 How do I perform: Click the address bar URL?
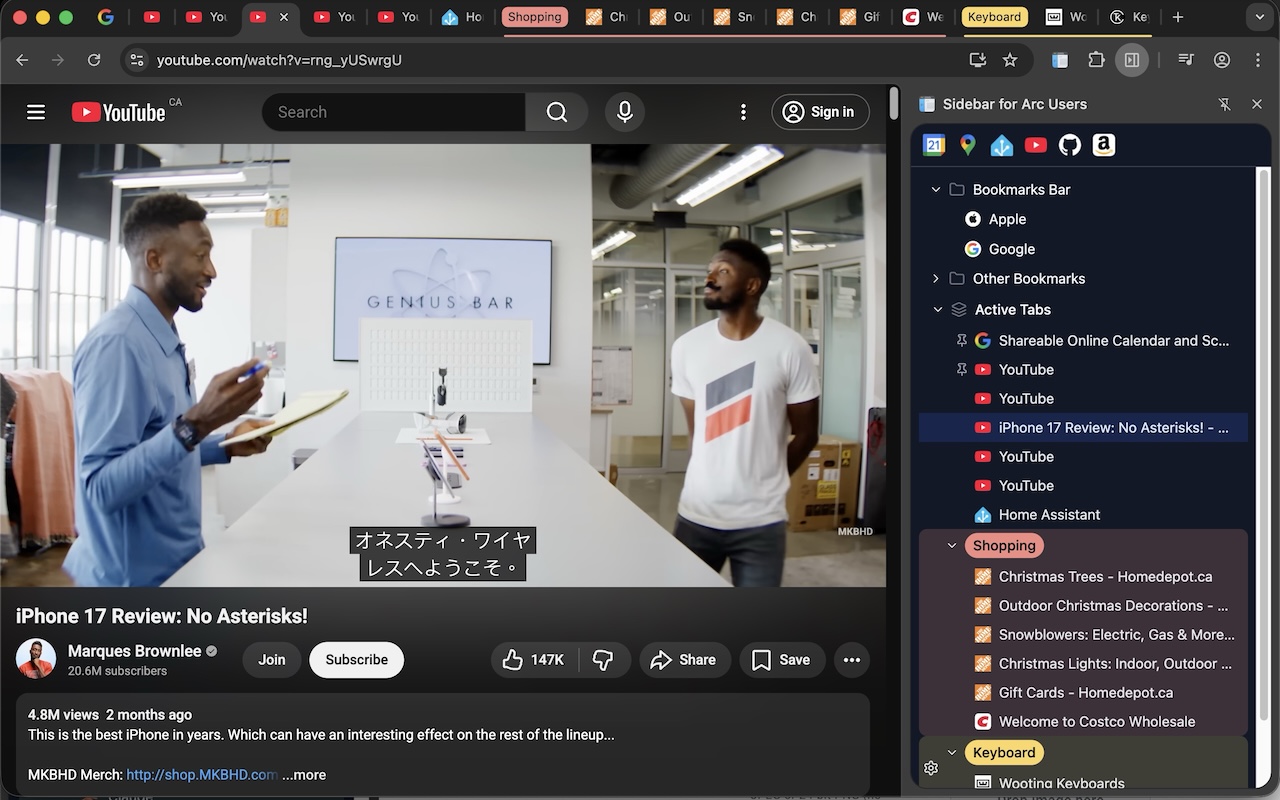pos(280,60)
